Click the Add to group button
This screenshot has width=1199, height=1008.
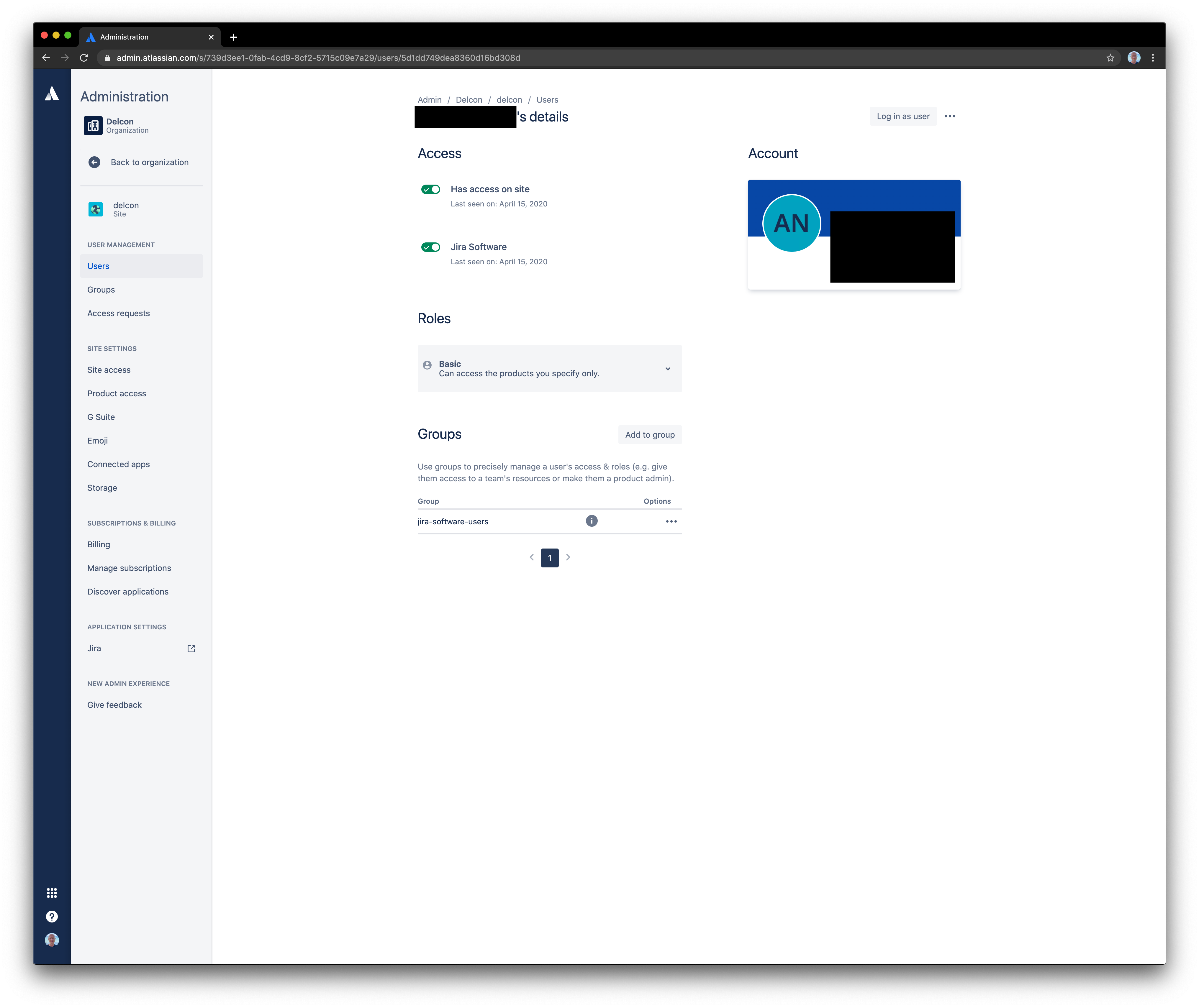click(x=650, y=434)
